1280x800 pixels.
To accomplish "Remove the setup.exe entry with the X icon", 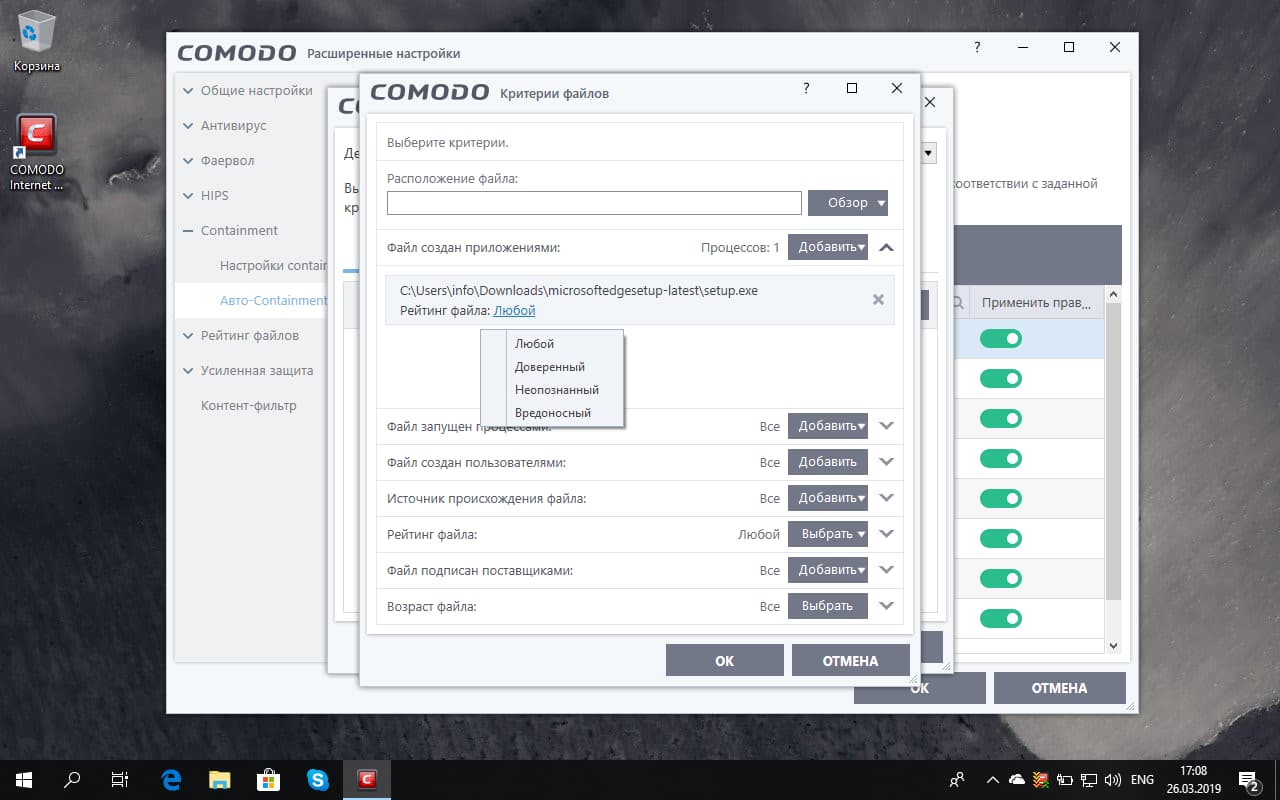I will 878,299.
